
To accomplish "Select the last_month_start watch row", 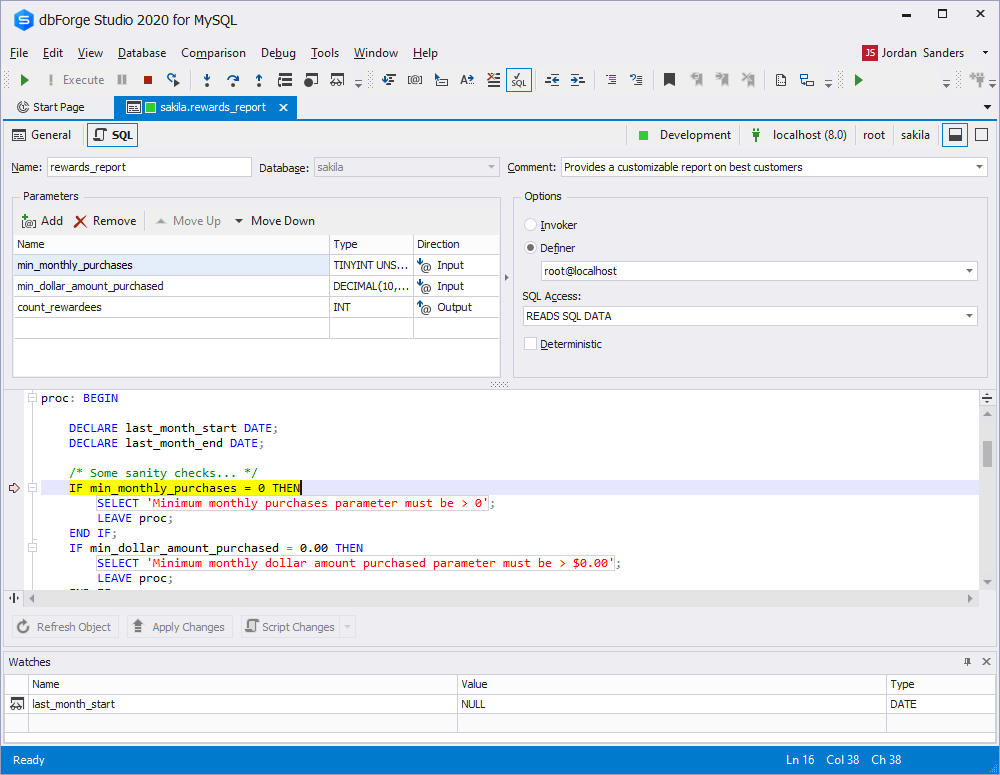I will pyautogui.click(x=499, y=704).
